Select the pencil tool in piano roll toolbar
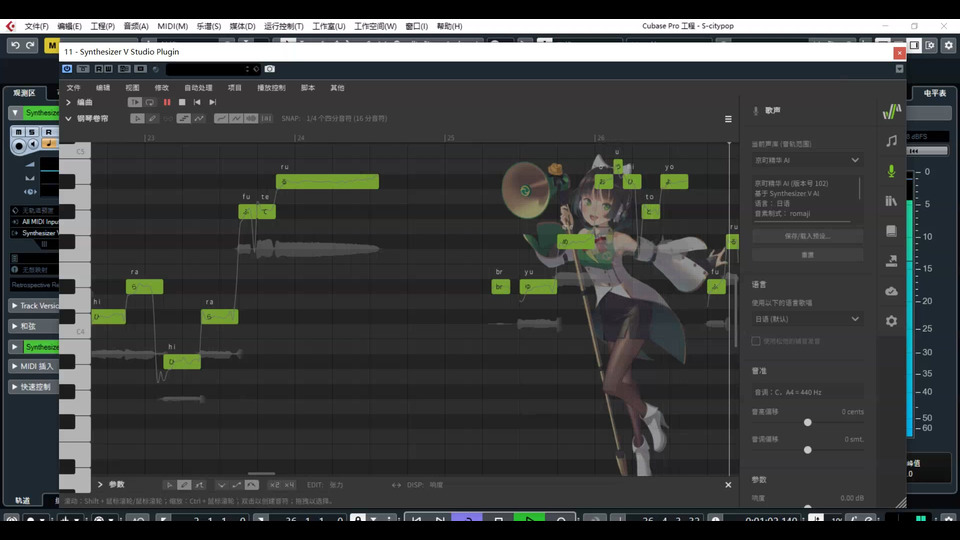This screenshot has width=960, height=540. [153, 118]
